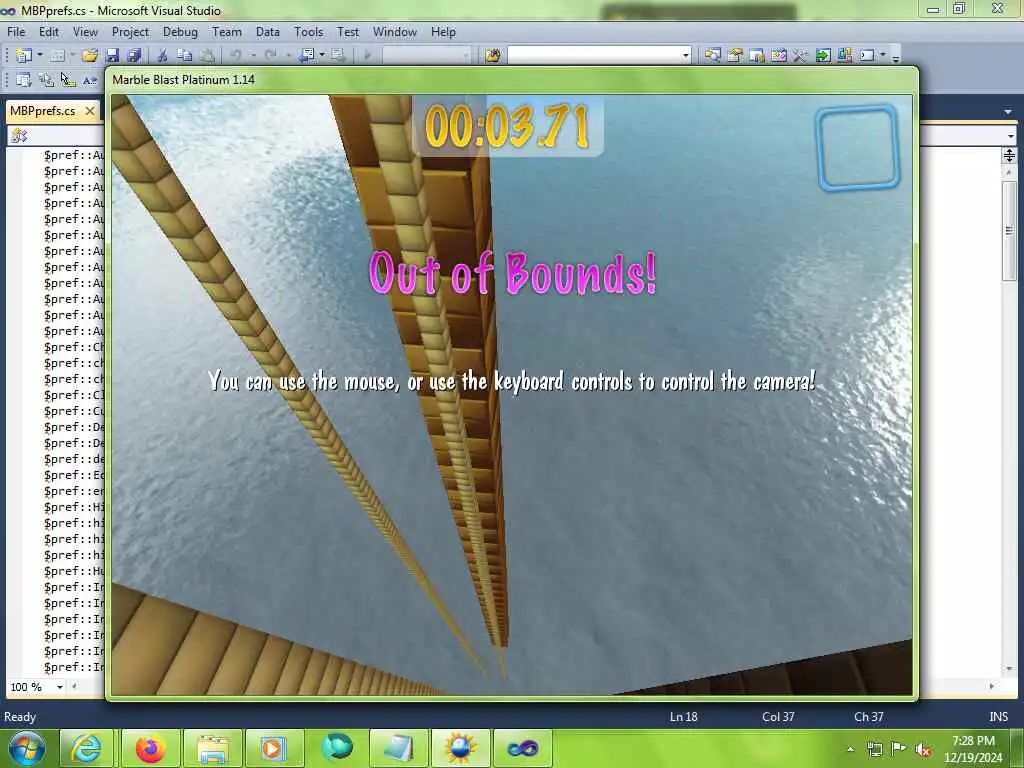Close the MBPprefs.cs tab

(x=90, y=111)
